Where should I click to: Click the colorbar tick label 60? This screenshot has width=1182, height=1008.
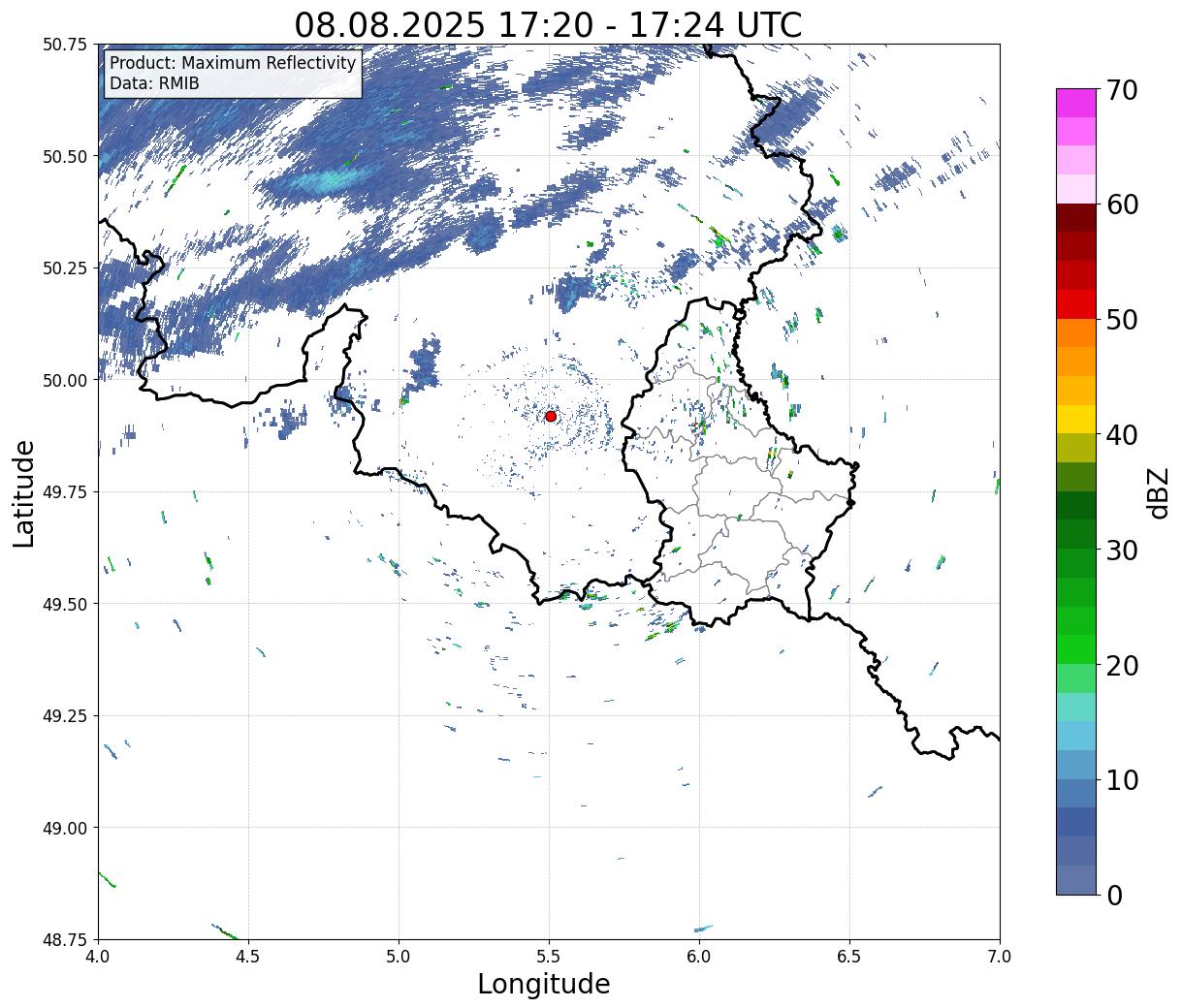tap(1122, 205)
